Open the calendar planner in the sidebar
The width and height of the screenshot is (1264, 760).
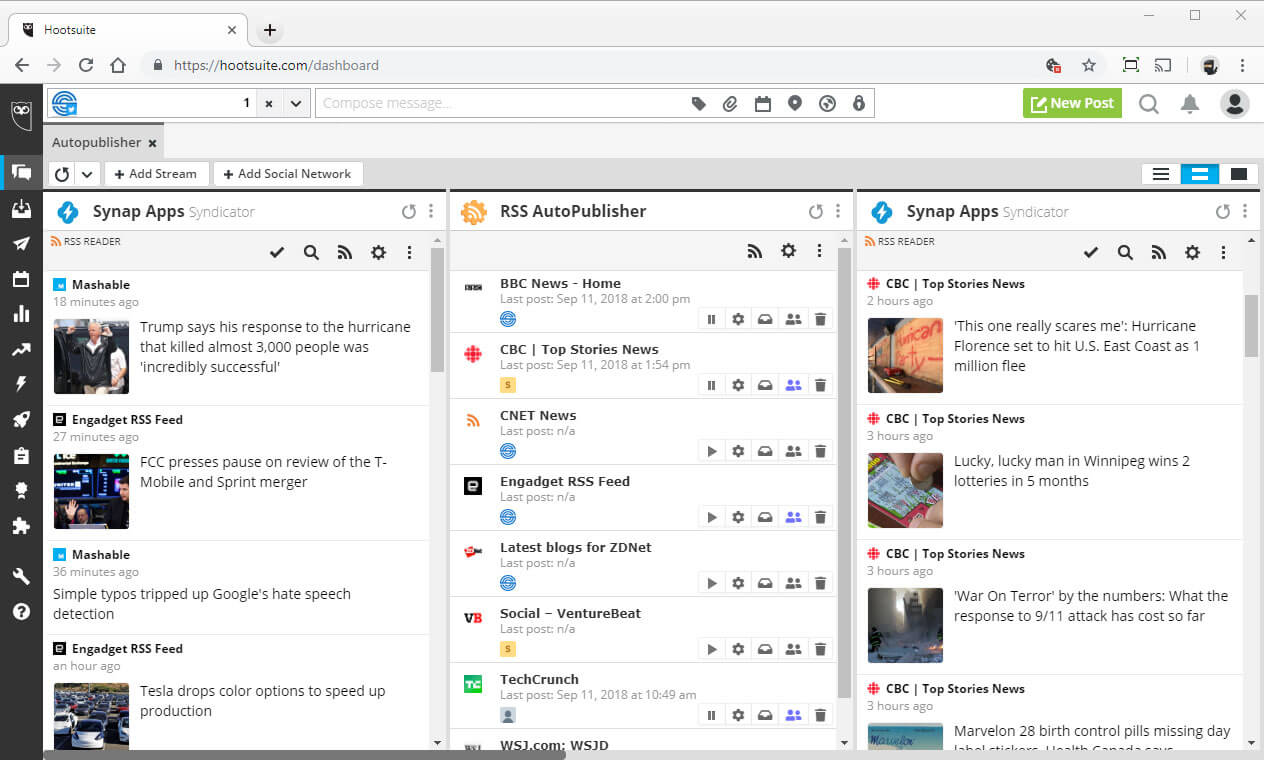click(21, 279)
